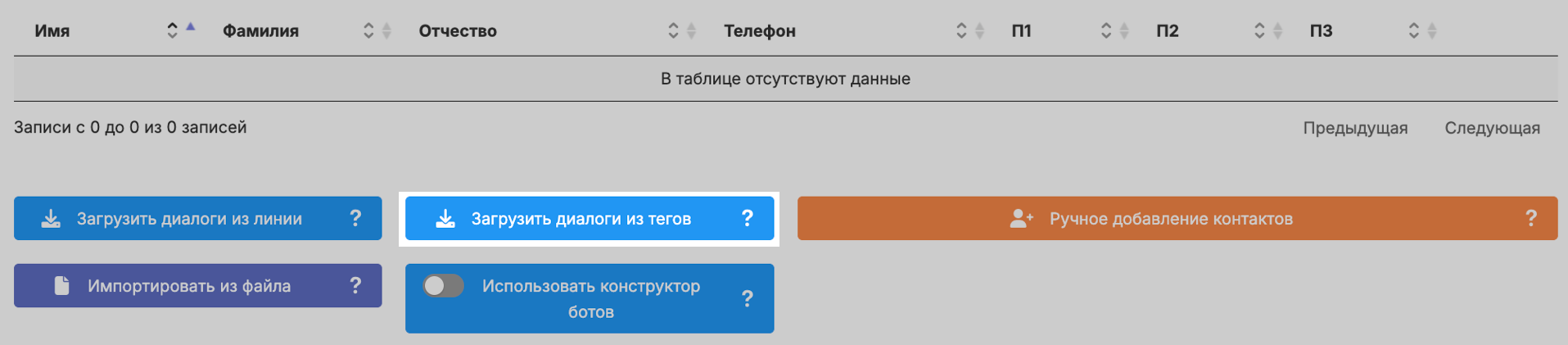Screen dimensions: 1568x345
Task: Click the 'П3' column header
Action: click(1321, 31)
